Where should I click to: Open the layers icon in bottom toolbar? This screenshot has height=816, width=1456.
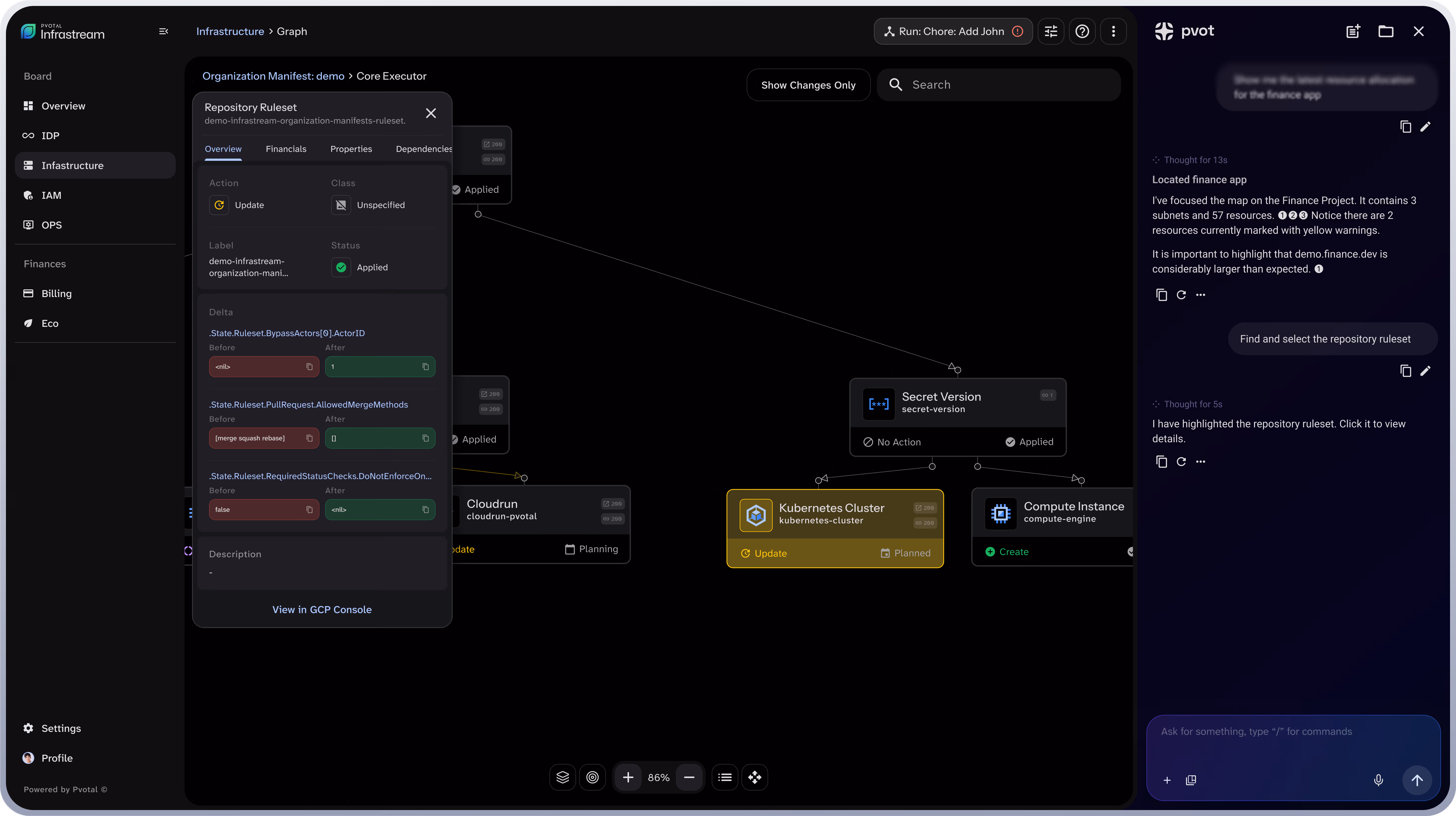(x=563, y=778)
